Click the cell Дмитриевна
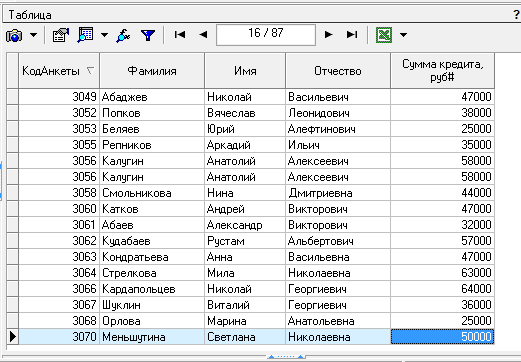The height and width of the screenshot is (362, 521). (338, 193)
